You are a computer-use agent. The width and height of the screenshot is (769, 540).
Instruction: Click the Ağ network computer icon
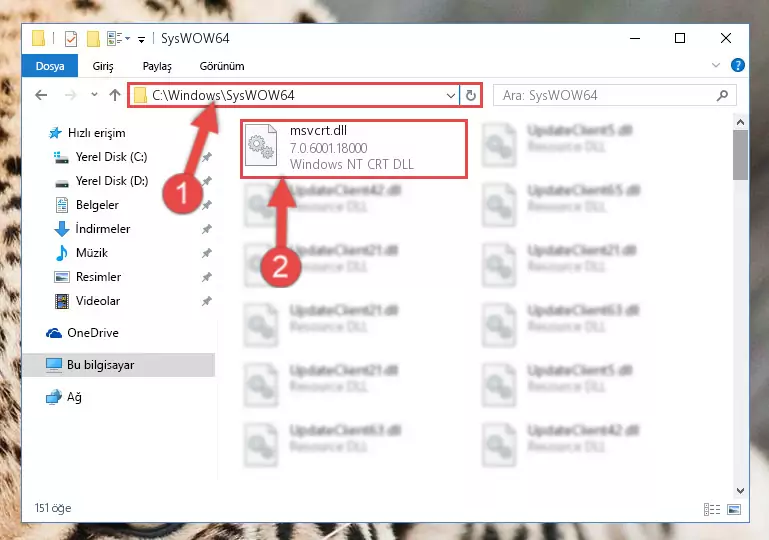pos(54,397)
